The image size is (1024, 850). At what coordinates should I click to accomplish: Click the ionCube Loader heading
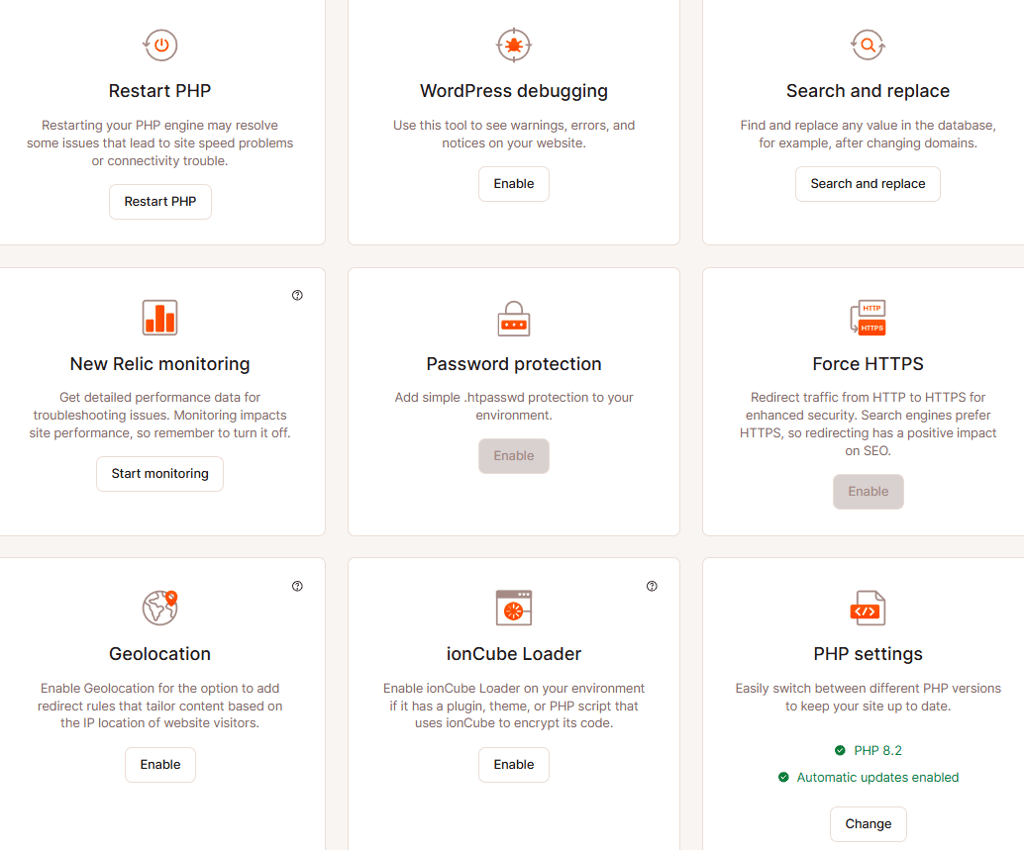[x=514, y=654]
